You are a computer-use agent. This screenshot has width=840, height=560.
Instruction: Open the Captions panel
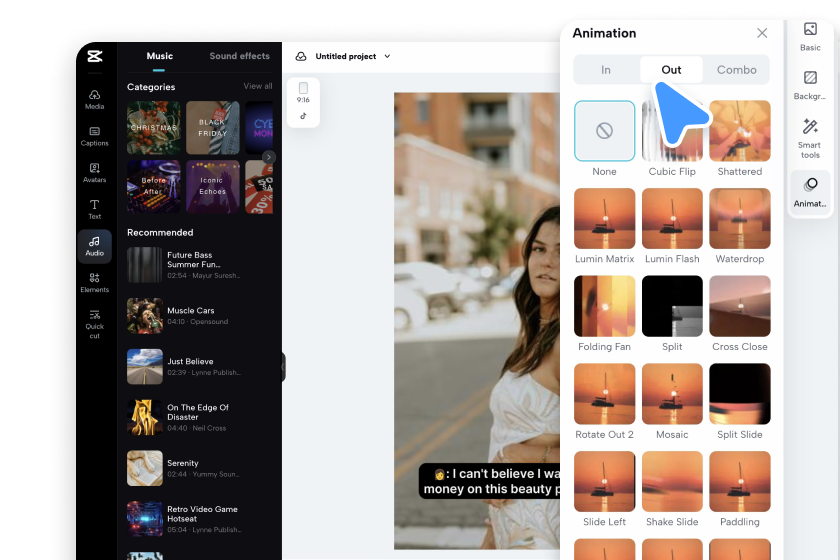coord(94,137)
